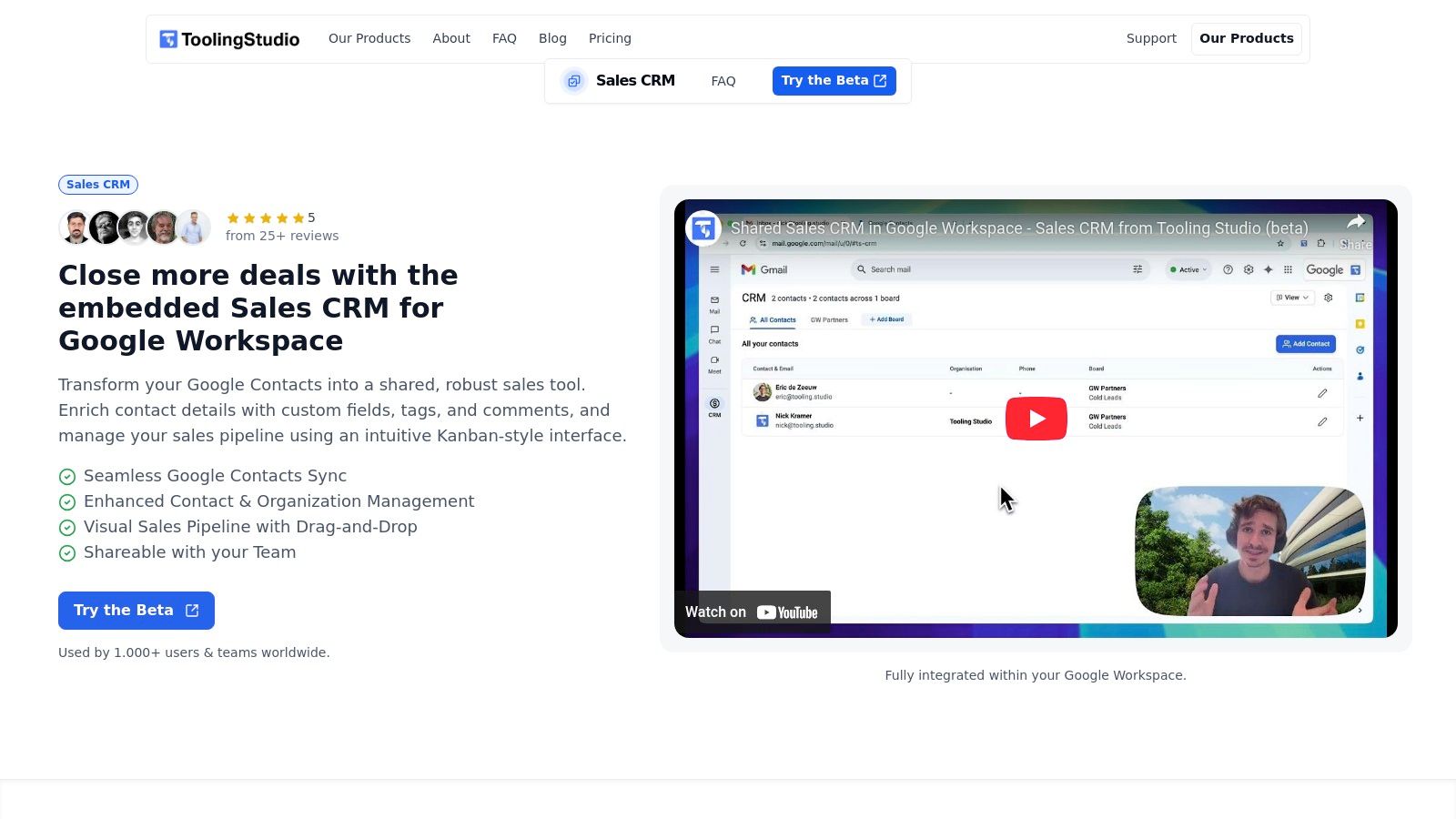Screen dimensions: 1456x819
Task: Select the GW Partners tab in the video
Action: [x=829, y=320]
